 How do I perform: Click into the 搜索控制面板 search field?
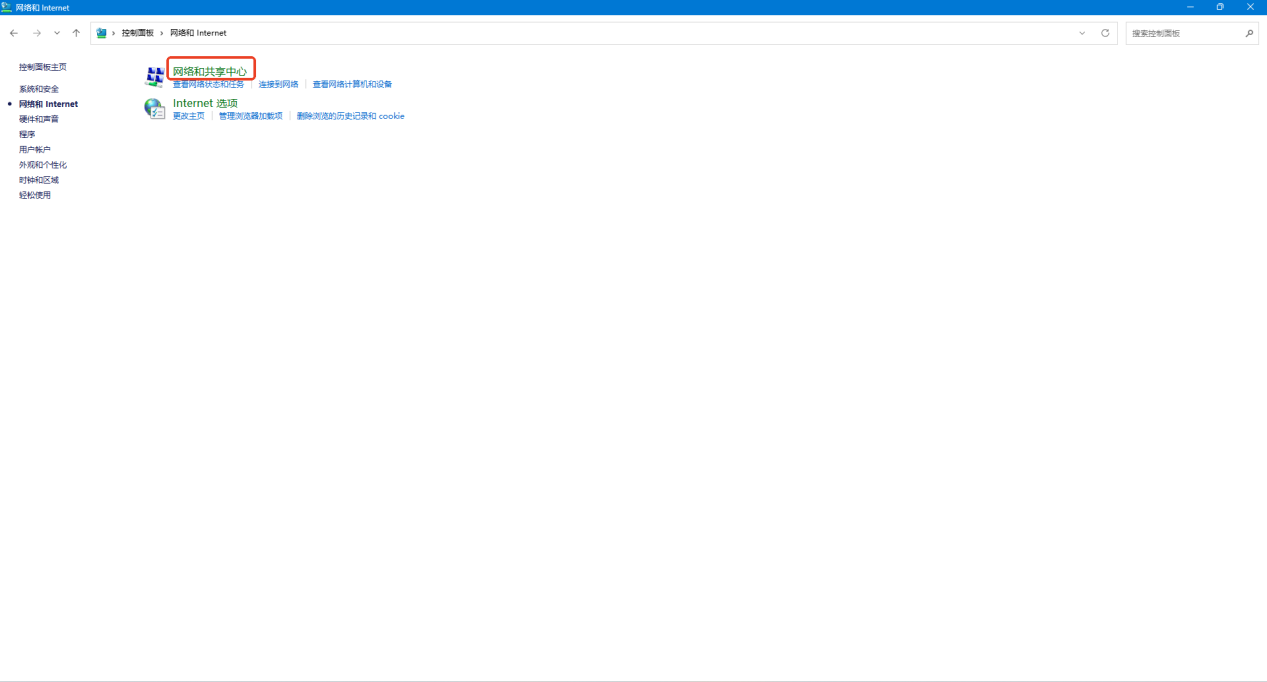click(x=1184, y=33)
